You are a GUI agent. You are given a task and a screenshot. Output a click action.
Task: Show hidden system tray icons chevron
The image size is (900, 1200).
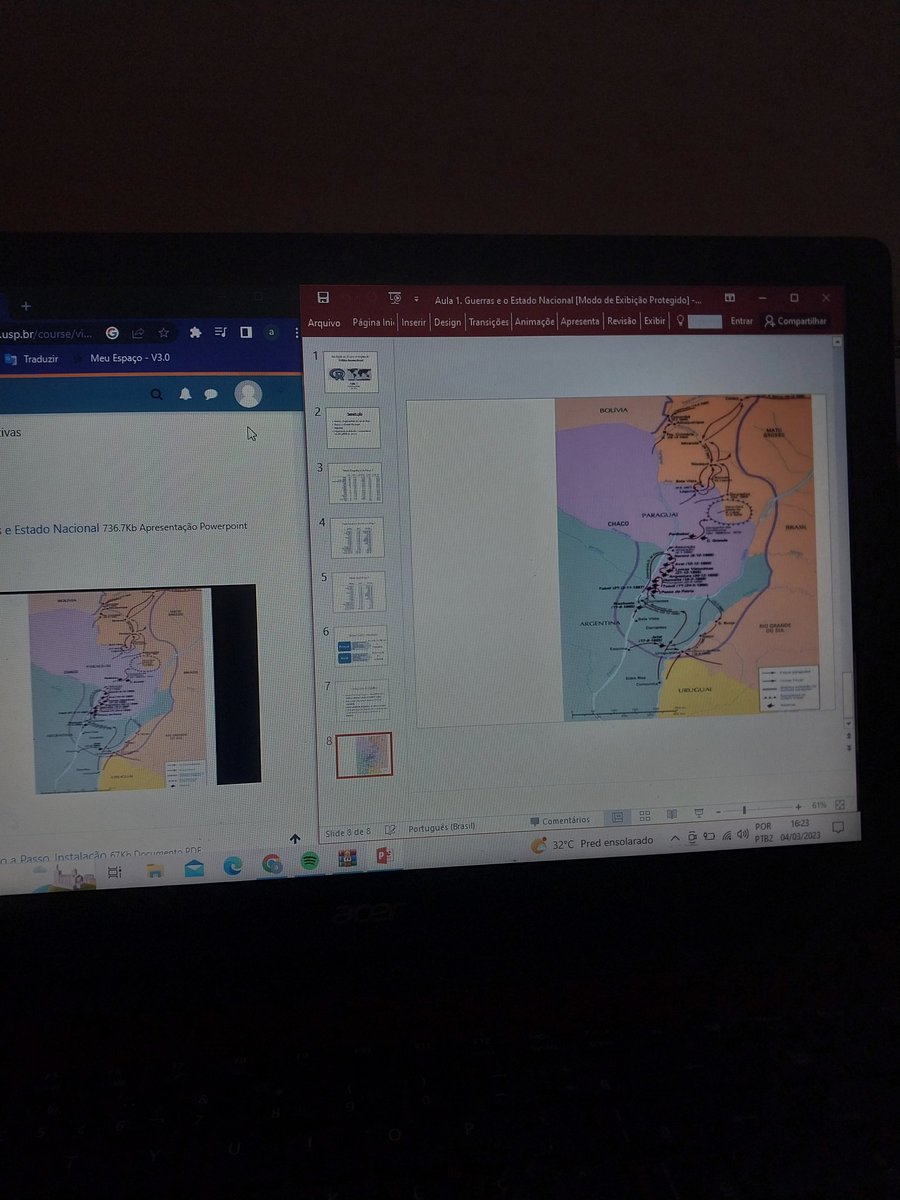(x=674, y=838)
